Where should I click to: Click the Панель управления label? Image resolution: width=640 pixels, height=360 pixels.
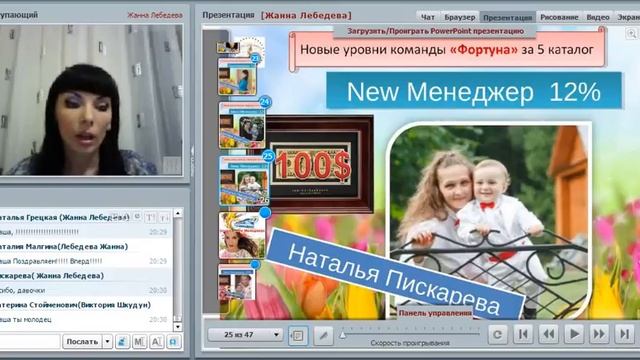pos(435,313)
